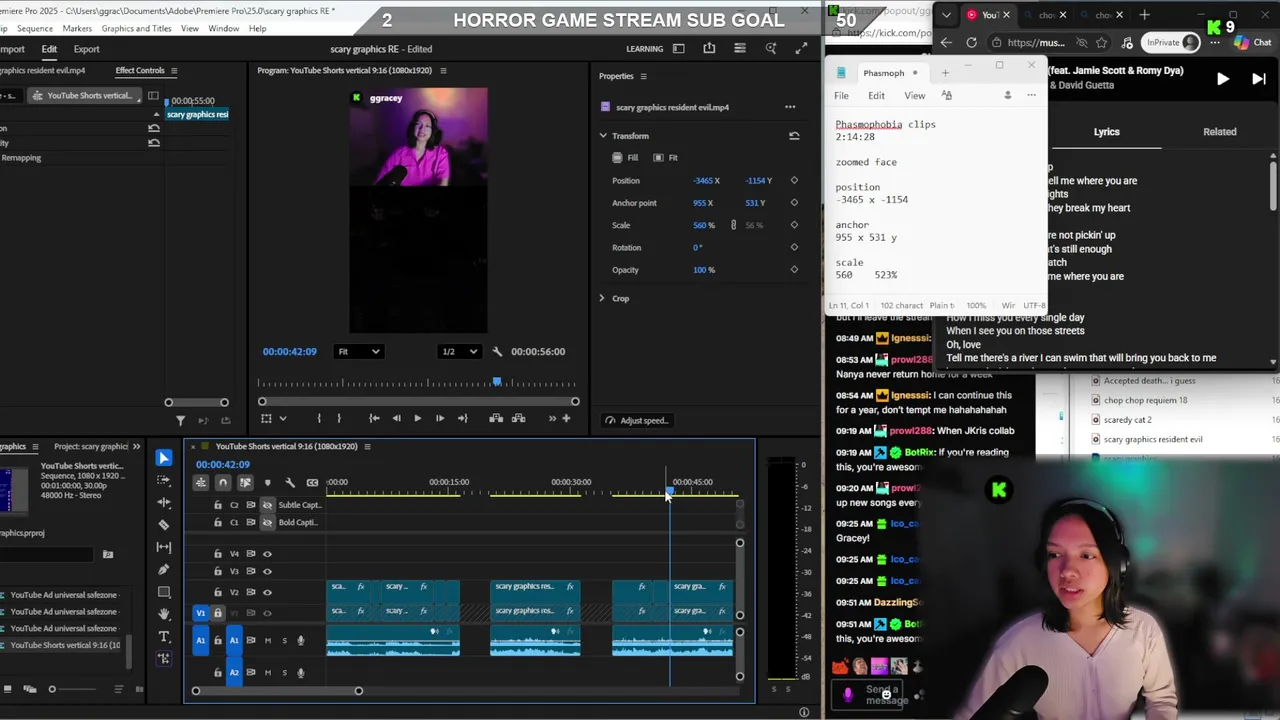This screenshot has height=720, width=1280.
Task: Open Properties panel menu
Action: (643, 76)
